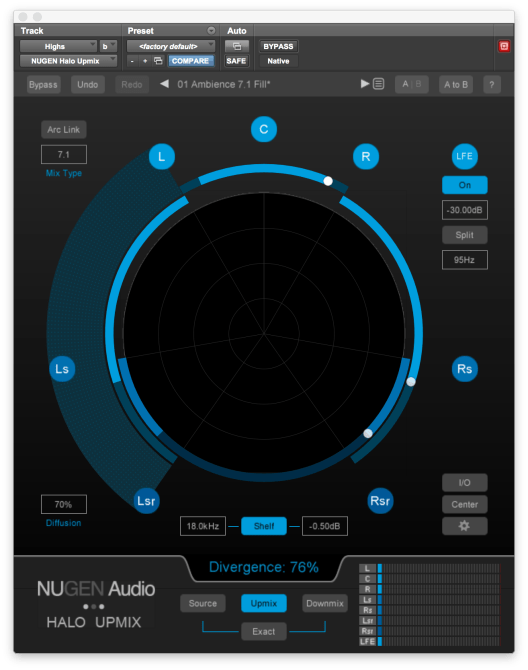Click the copy preset settings icon
The height and width of the screenshot is (670, 528).
[158, 61]
